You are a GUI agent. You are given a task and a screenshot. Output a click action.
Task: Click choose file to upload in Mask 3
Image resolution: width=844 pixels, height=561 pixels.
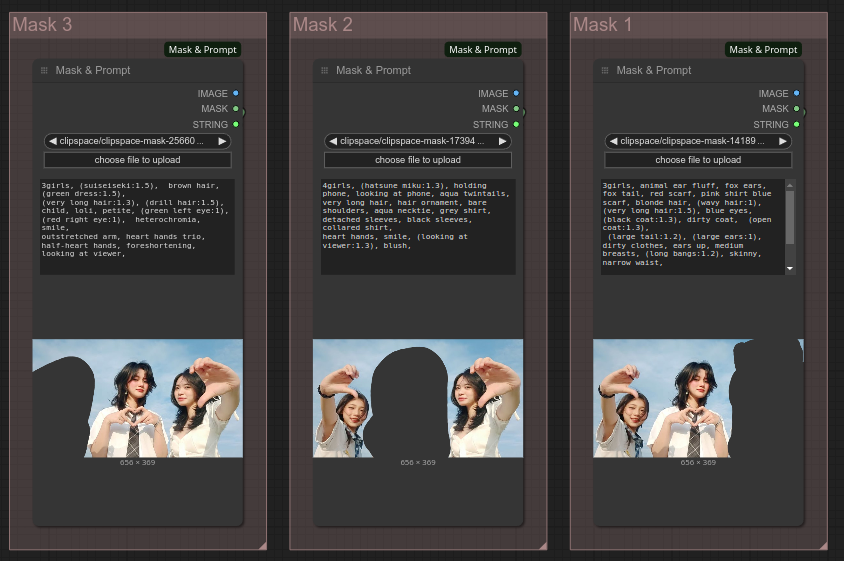point(137,160)
